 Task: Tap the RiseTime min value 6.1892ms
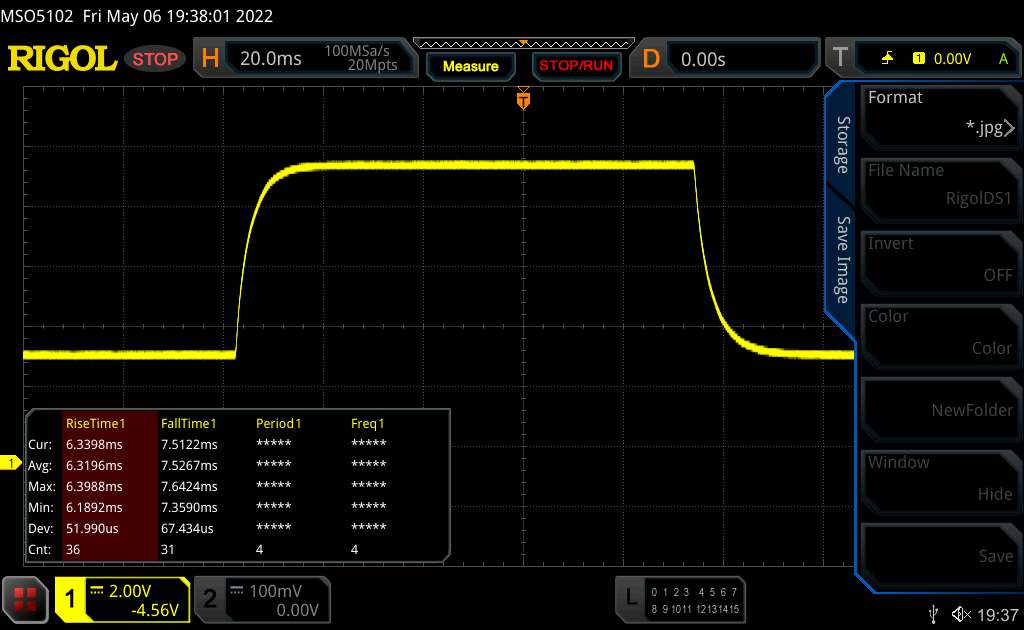[x=94, y=507]
